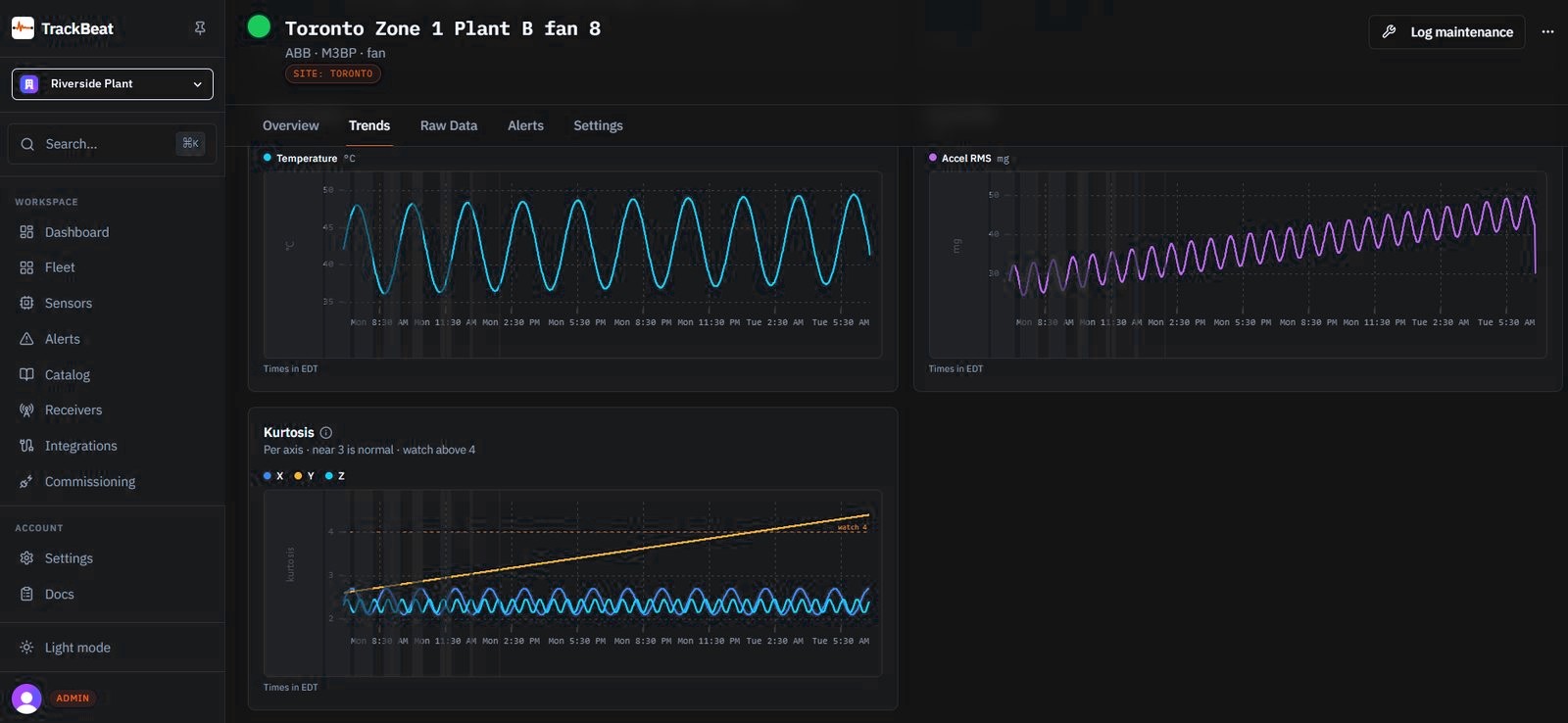Open the Raw Data tab

tap(449, 125)
